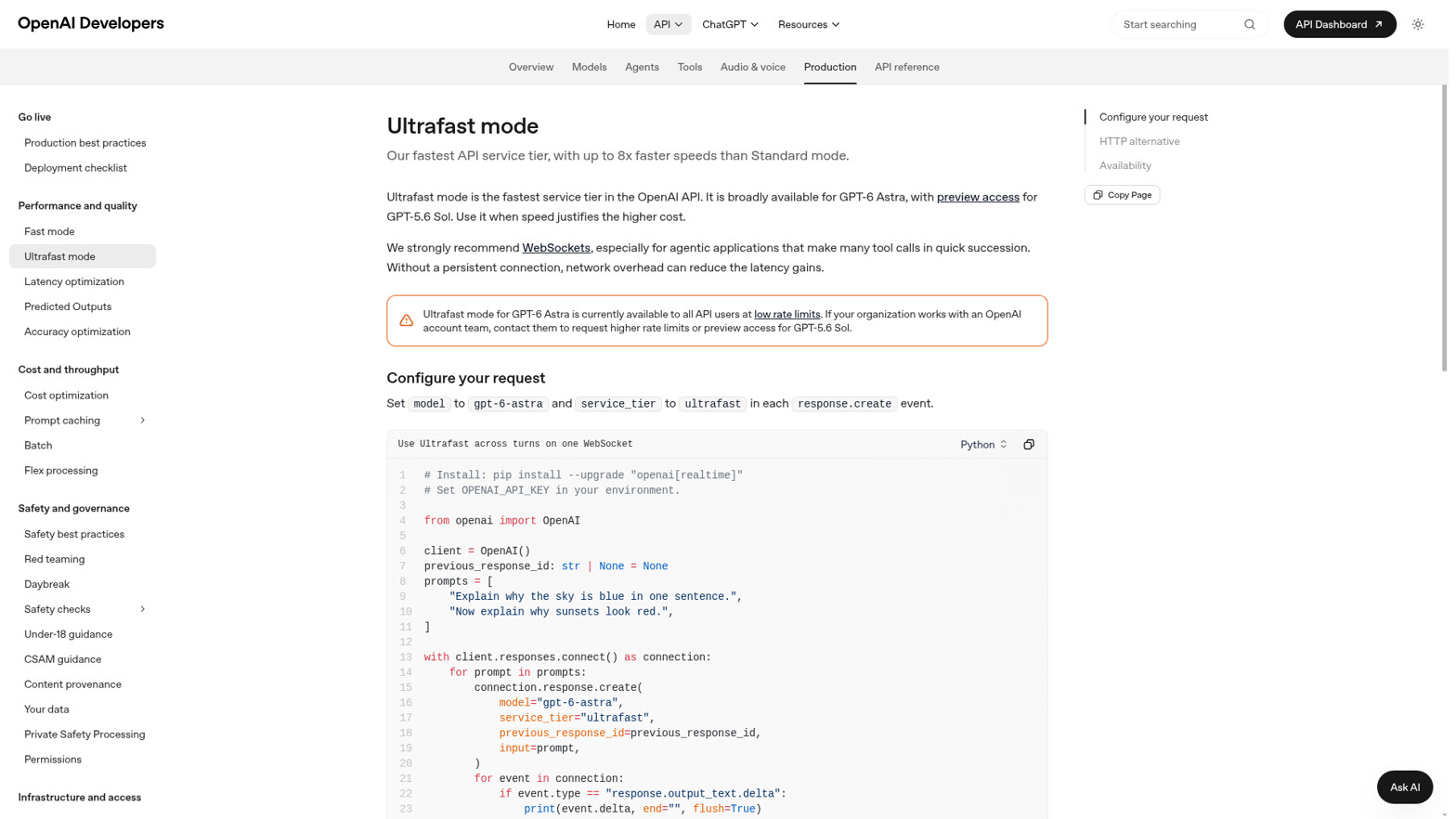Open Content provenance sidebar page
Image resolution: width=1456 pixels, height=819 pixels.
(73, 686)
